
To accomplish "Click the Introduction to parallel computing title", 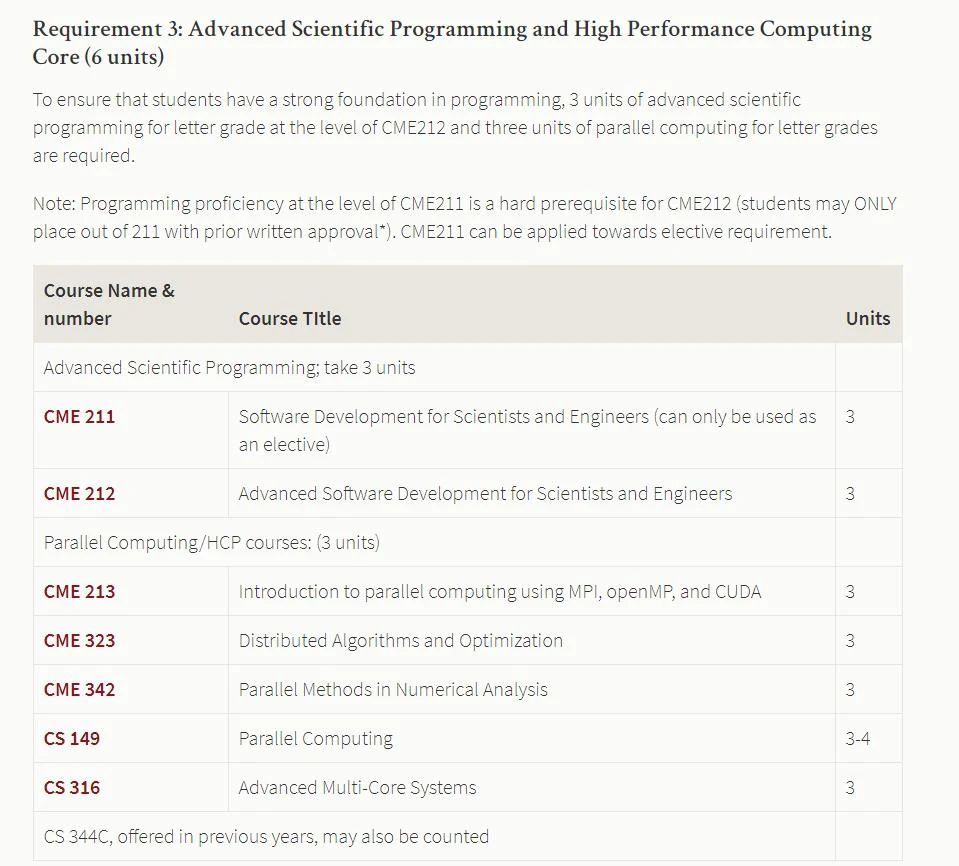I will [x=500, y=591].
